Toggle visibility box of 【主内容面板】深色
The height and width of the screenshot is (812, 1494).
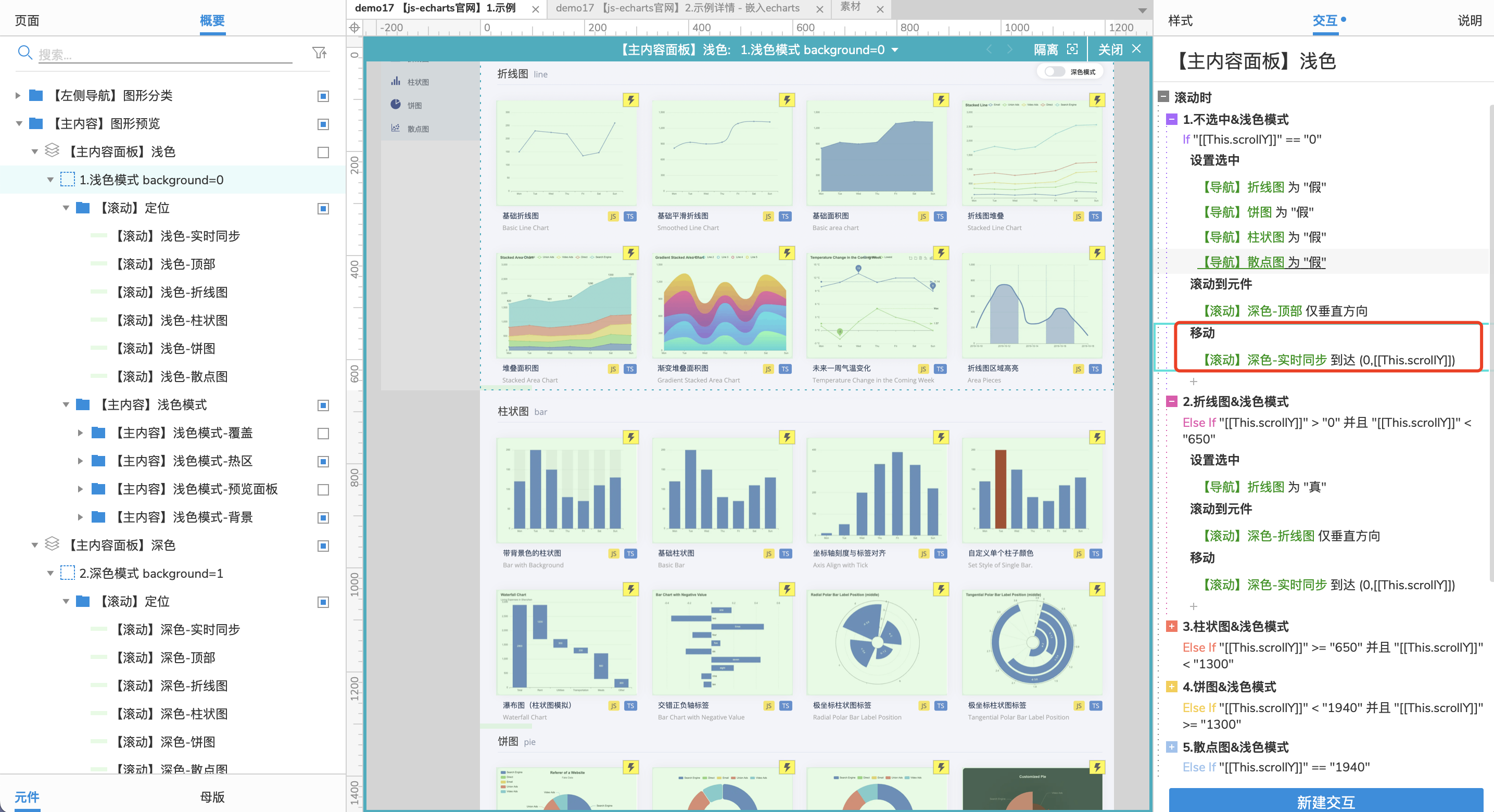(324, 546)
